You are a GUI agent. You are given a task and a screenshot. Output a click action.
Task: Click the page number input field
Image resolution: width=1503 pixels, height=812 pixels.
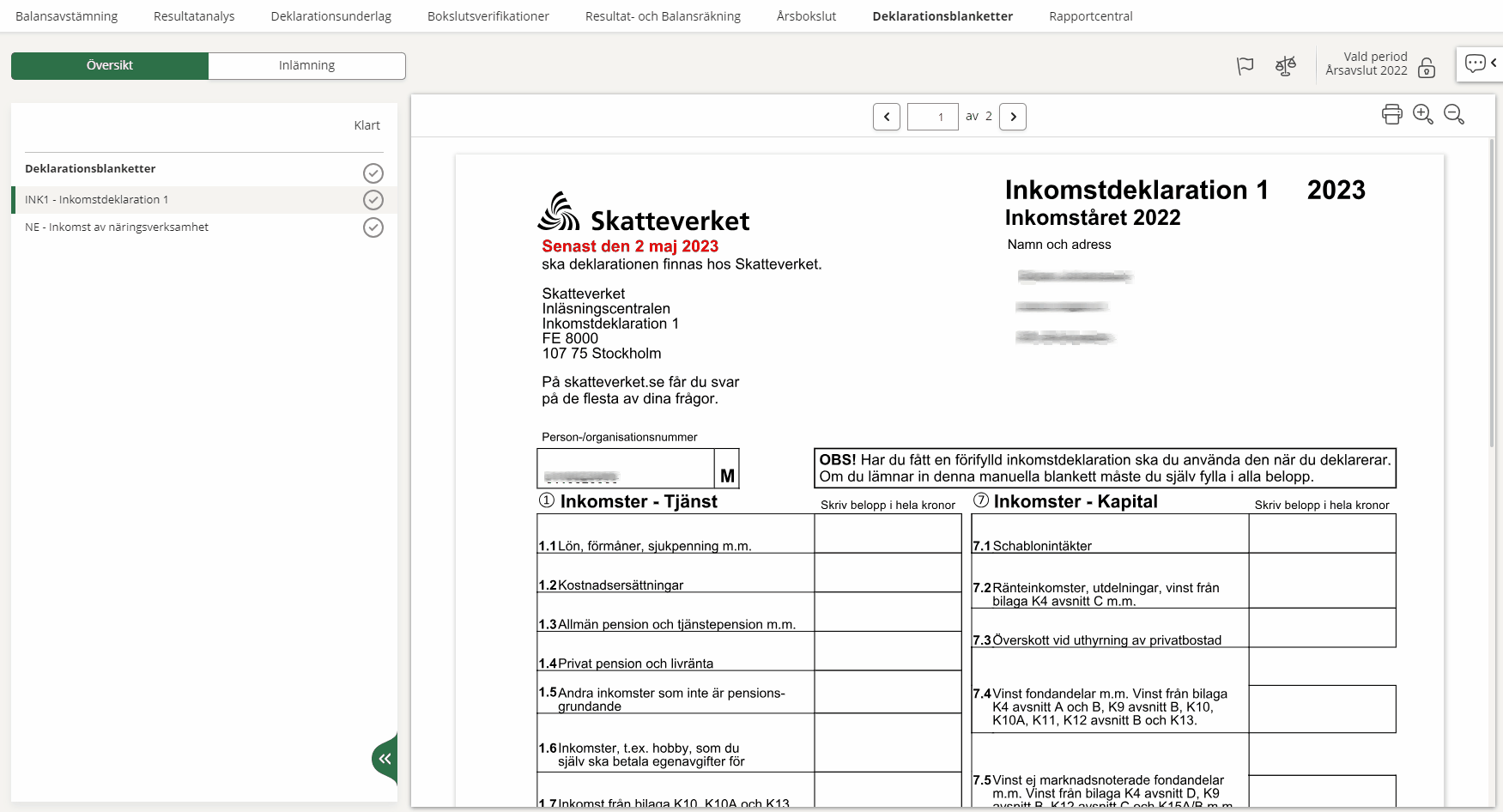pos(932,117)
